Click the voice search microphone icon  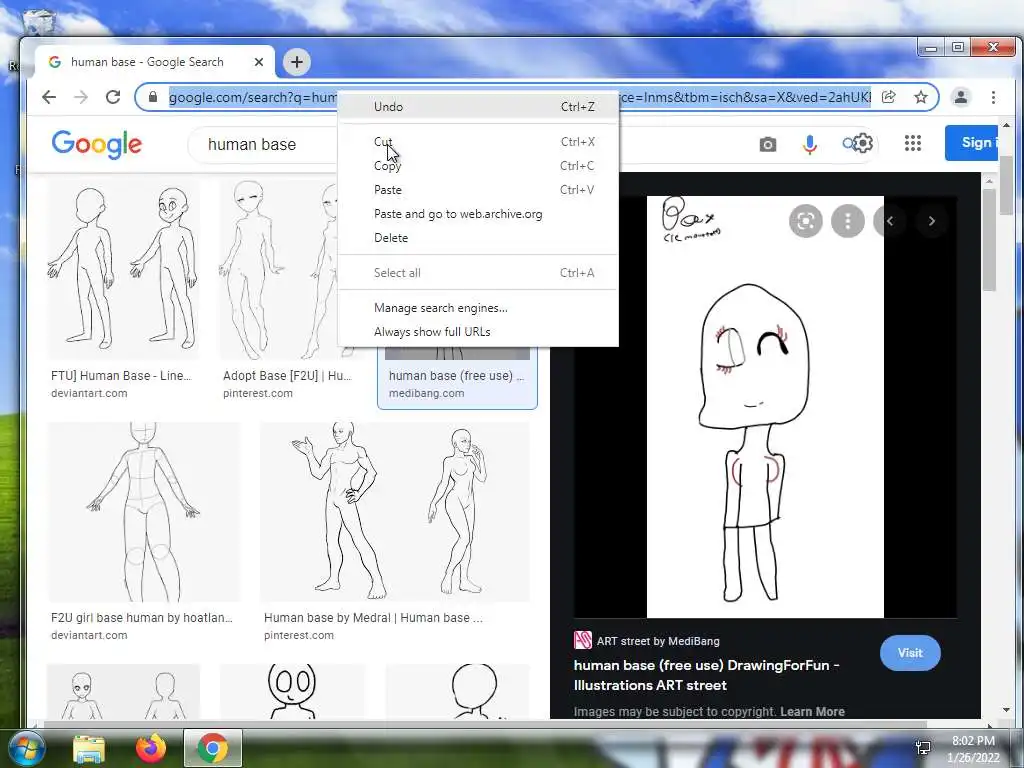click(810, 144)
